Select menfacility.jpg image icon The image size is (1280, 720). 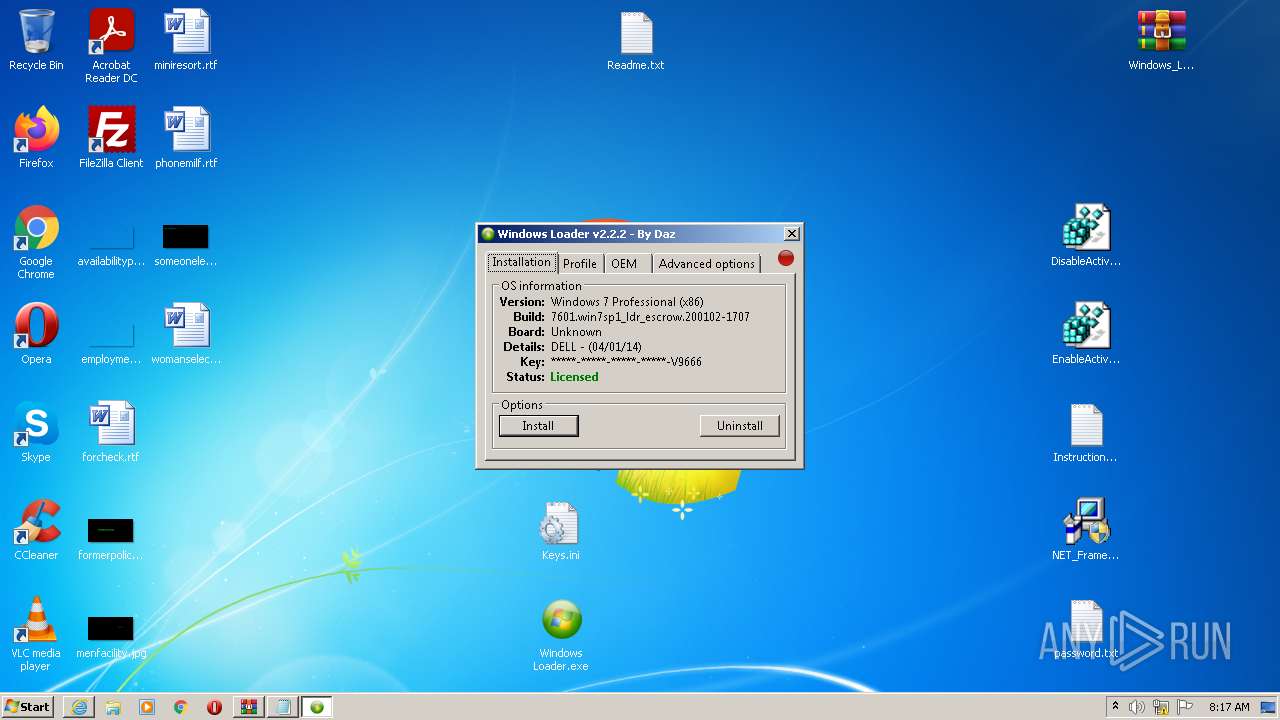click(x=111, y=637)
